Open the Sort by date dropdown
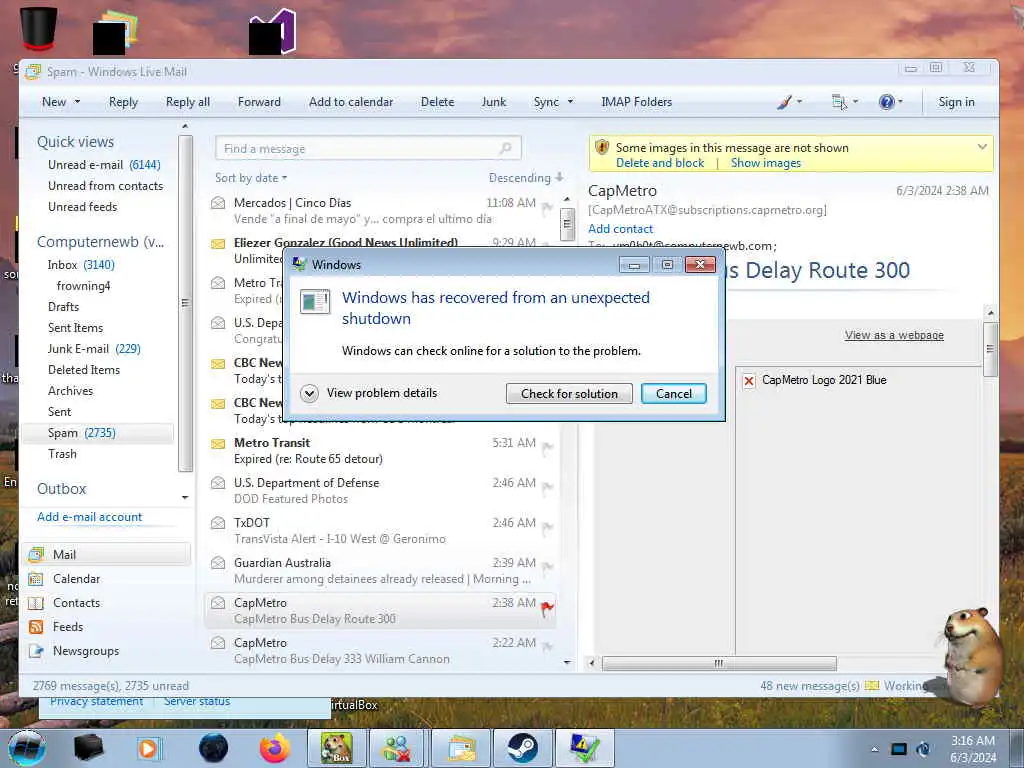 coord(251,178)
